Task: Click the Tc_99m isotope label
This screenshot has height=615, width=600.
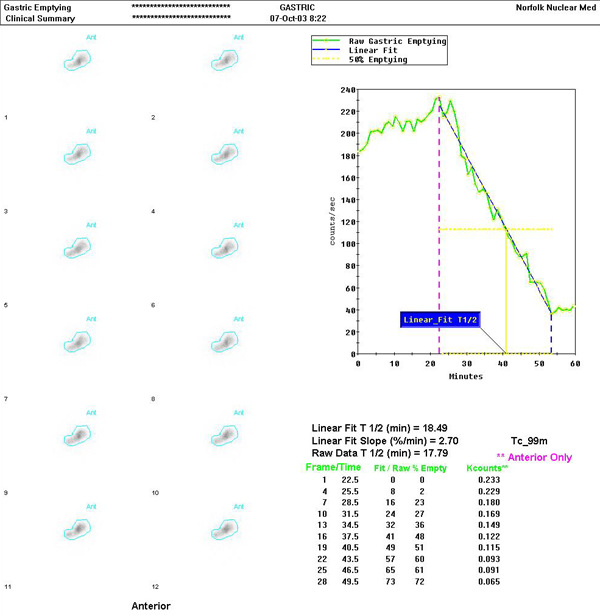Action: [529, 441]
